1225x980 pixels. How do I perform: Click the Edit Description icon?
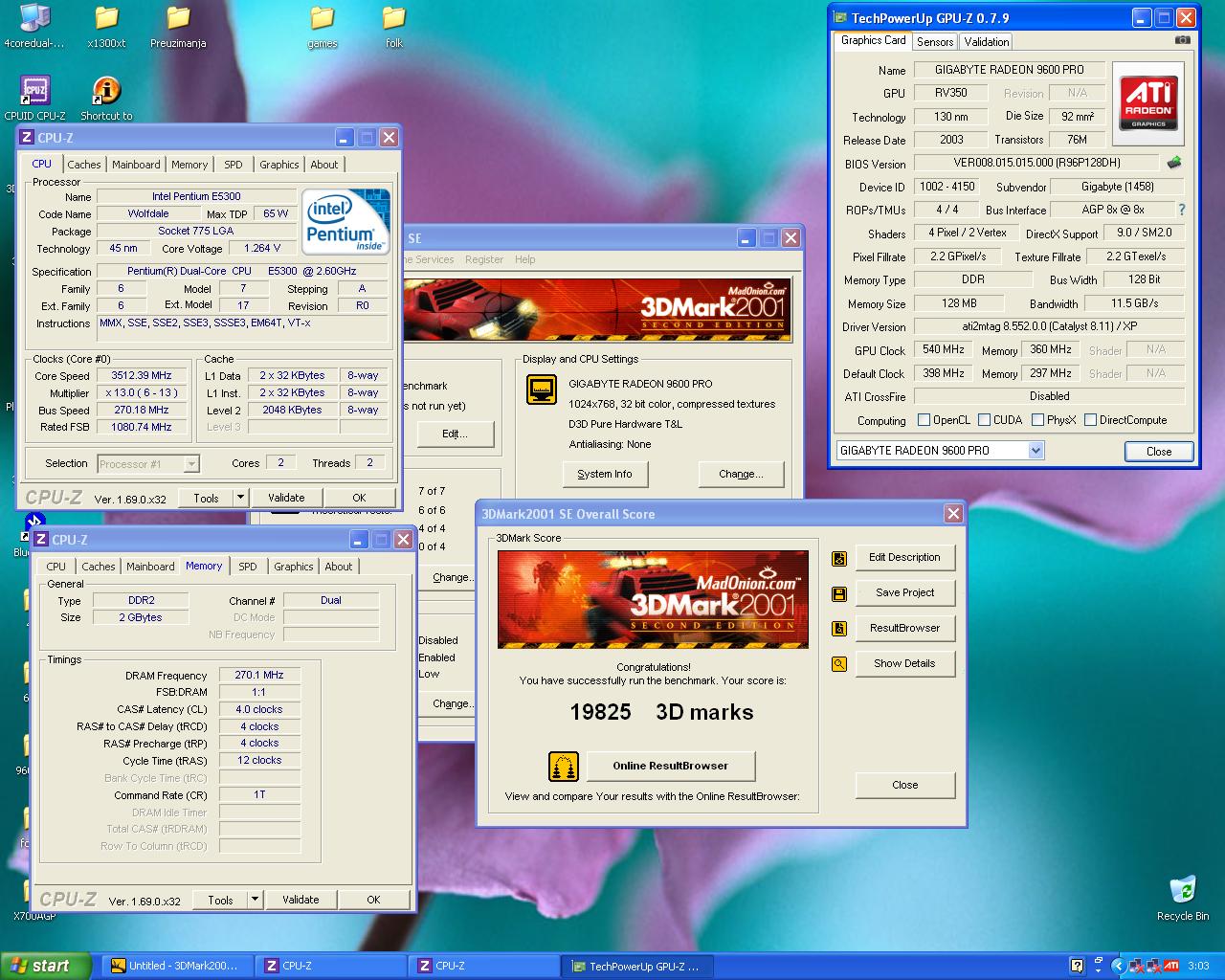point(839,558)
